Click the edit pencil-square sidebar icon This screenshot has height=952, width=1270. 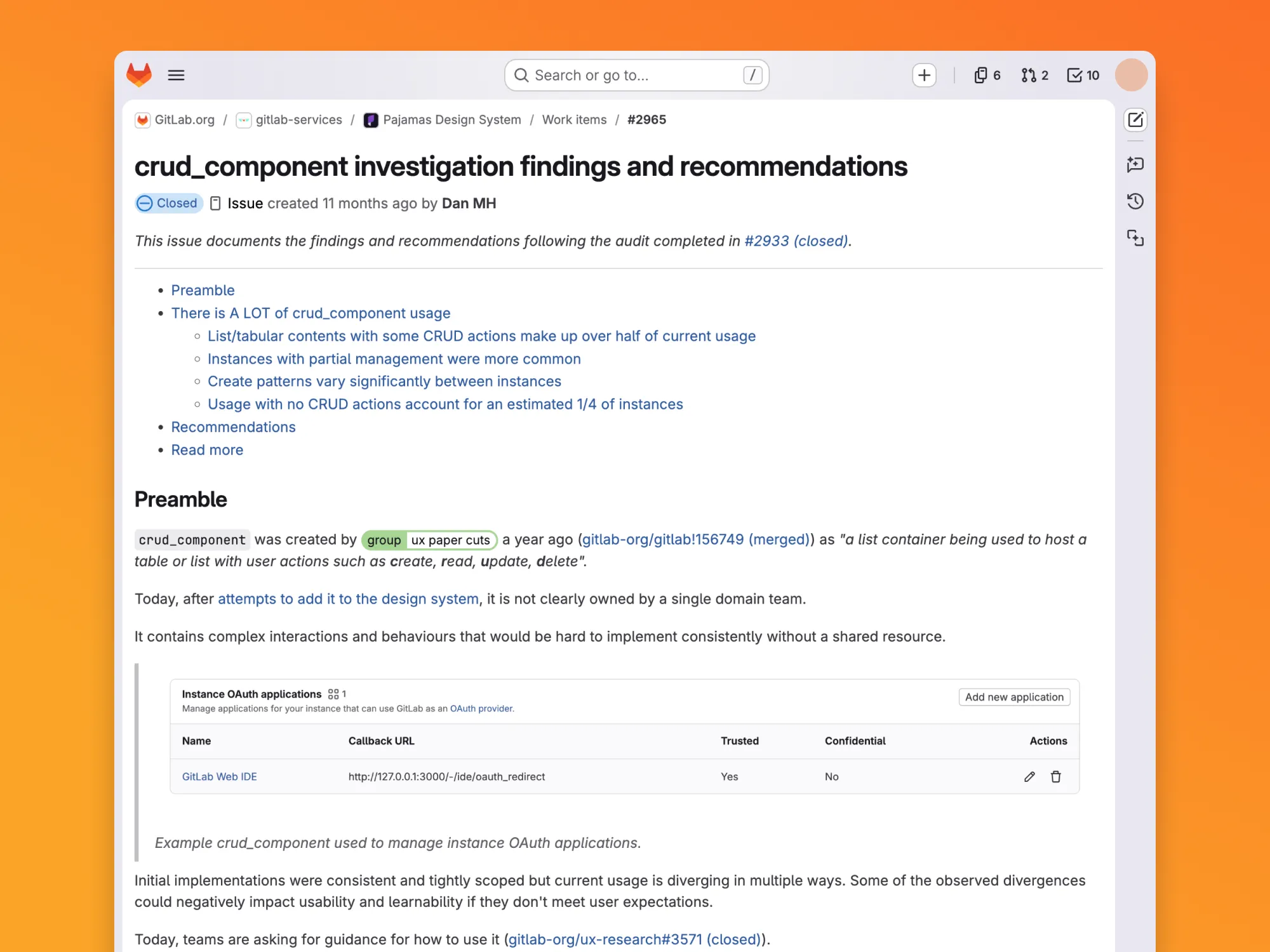pyautogui.click(x=1135, y=120)
